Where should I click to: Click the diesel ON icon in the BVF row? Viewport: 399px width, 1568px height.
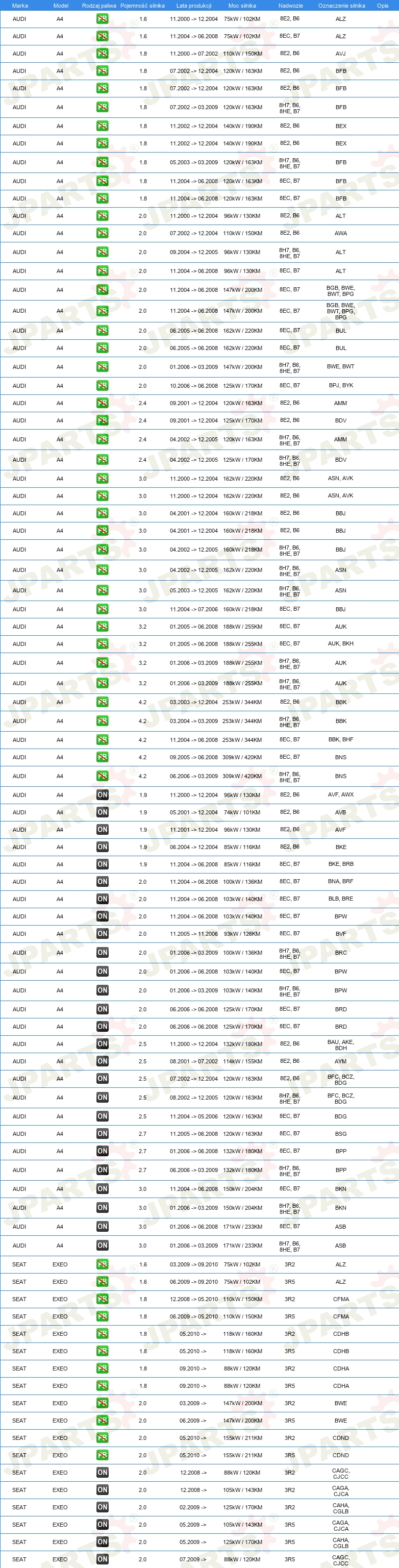[102, 933]
